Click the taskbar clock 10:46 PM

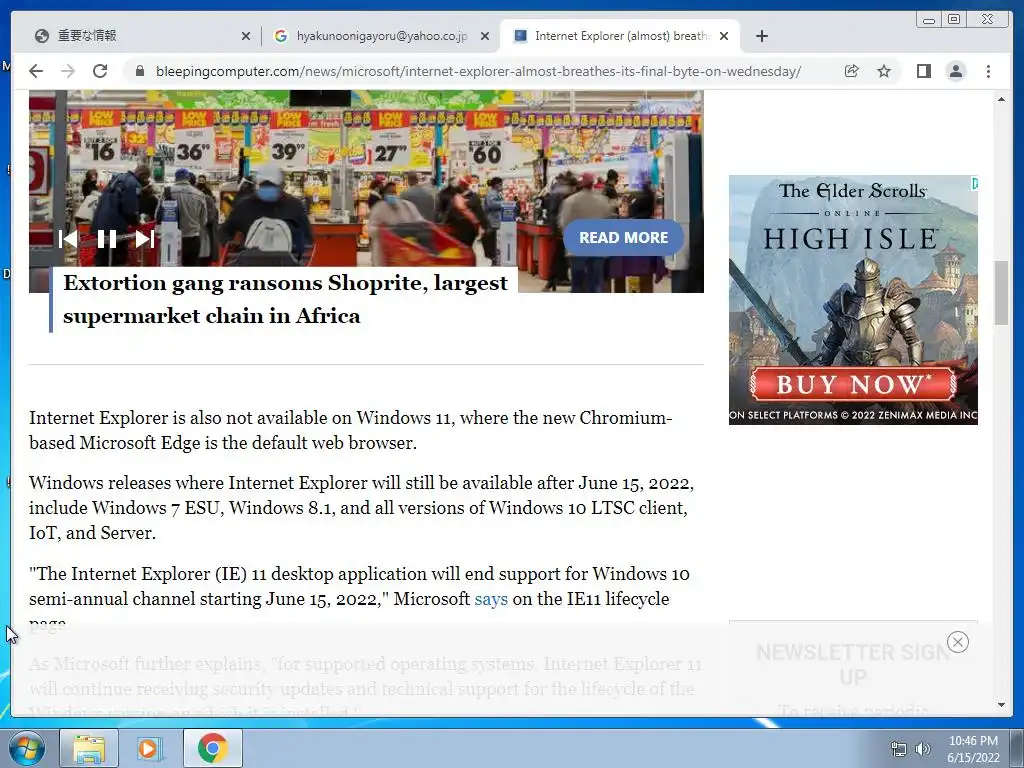tap(973, 741)
